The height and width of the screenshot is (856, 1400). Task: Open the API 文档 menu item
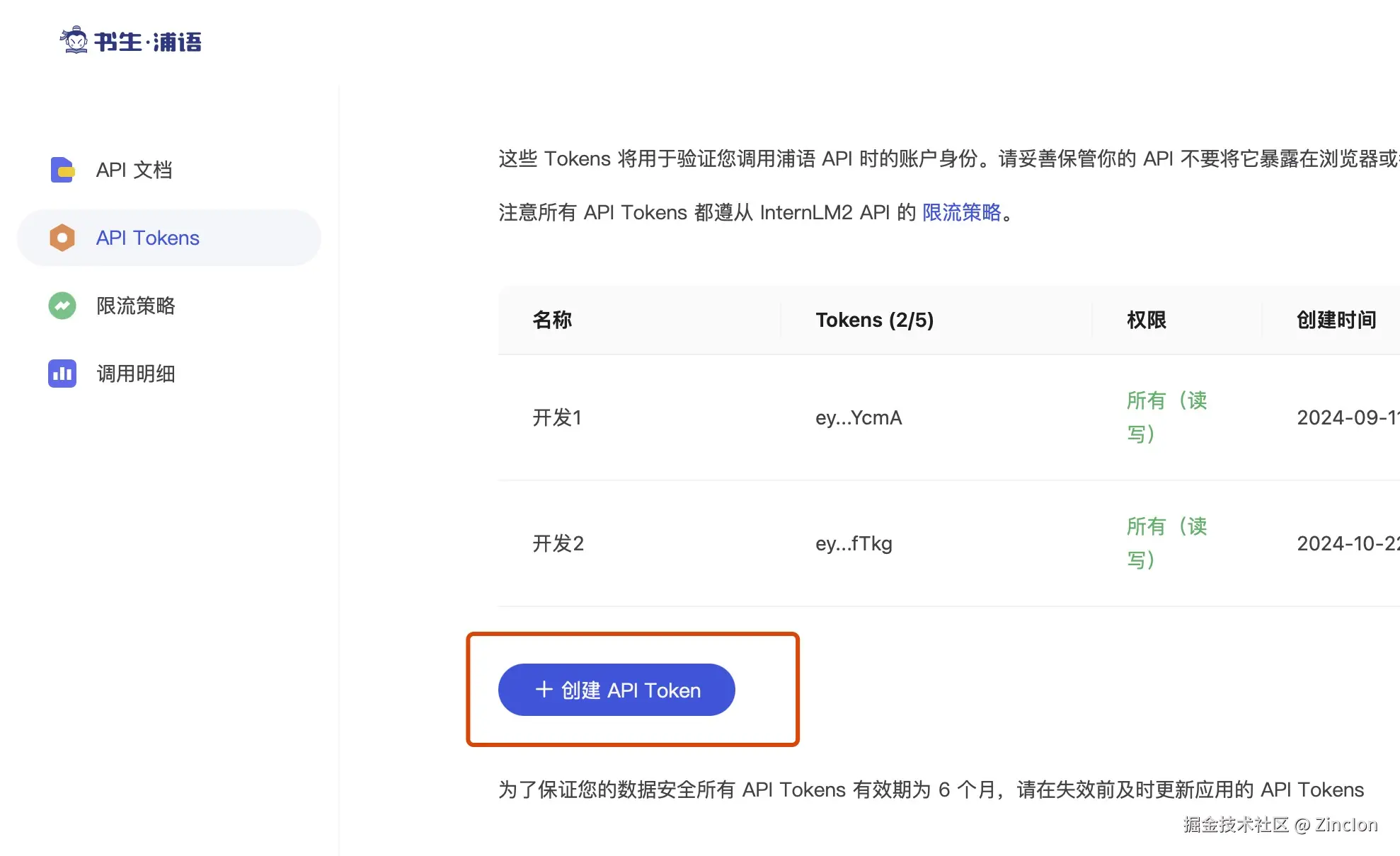point(134,170)
